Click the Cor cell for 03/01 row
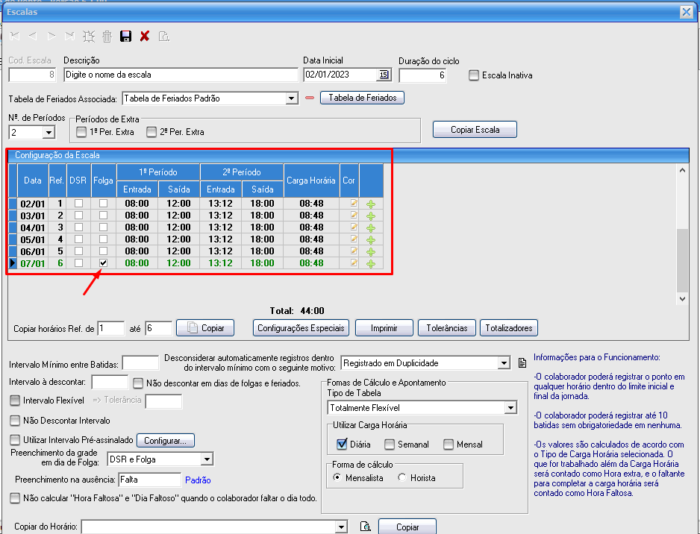This screenshot has width=700, height=534. tap(351, 216)
